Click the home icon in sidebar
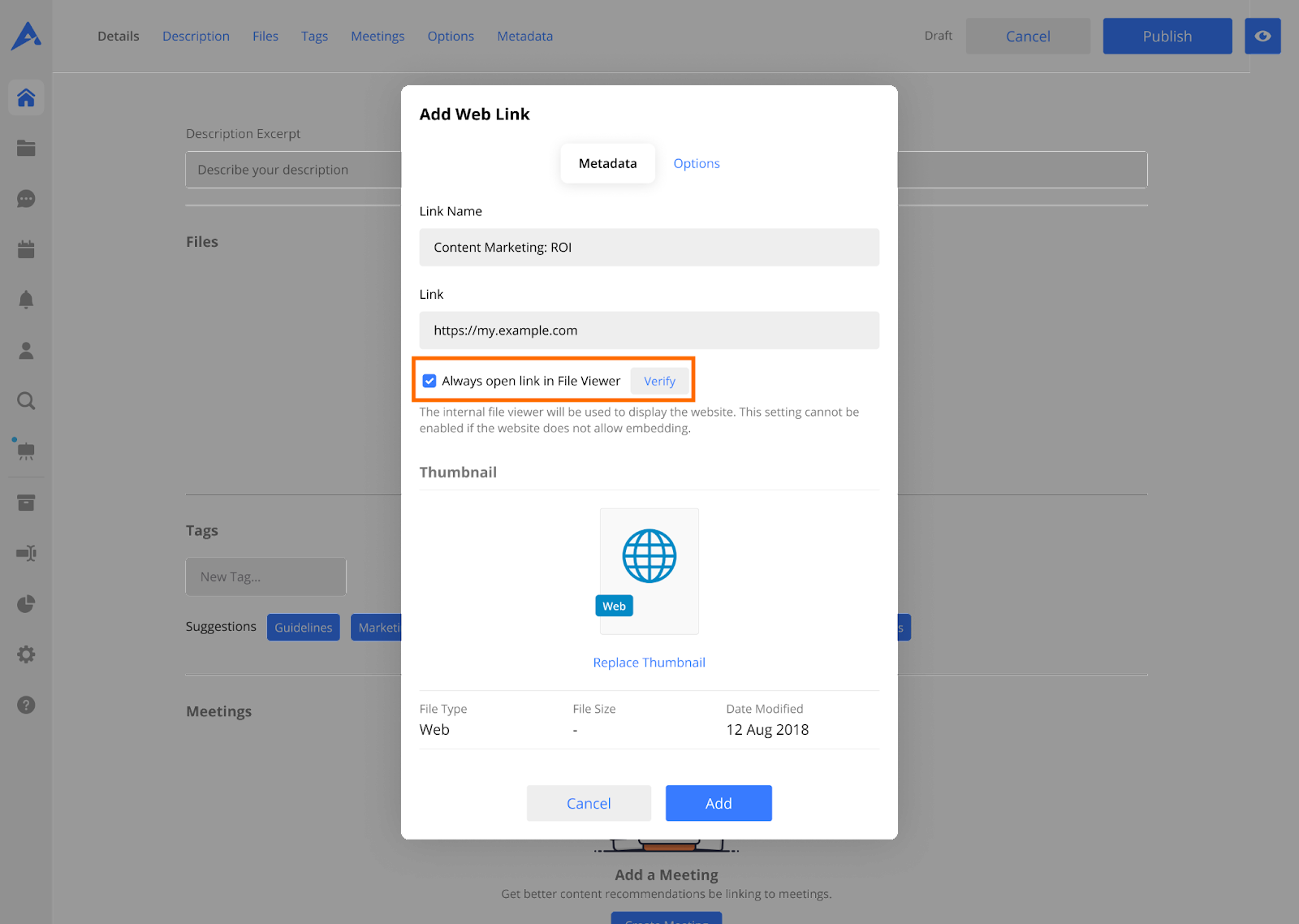 pyautogui.click(x=26, y=98)
